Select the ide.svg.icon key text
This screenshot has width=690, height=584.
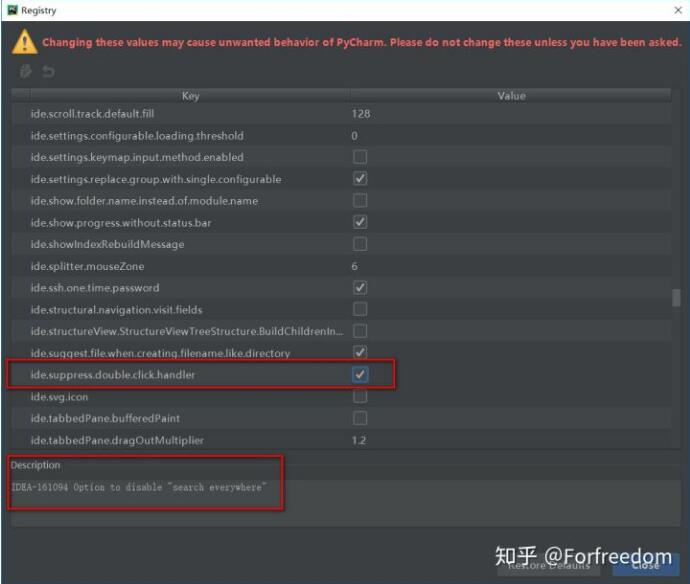[59, 397]
